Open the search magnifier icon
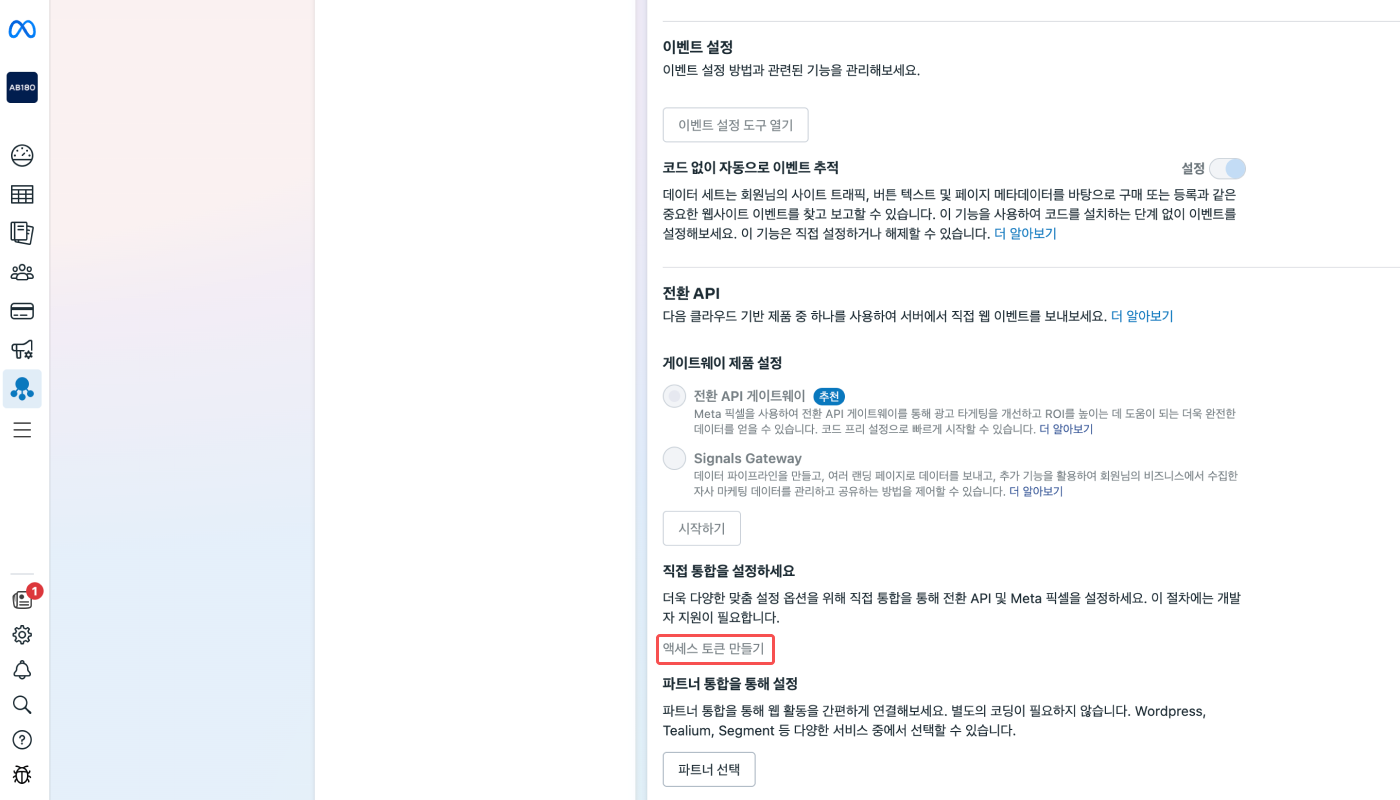This screenshot has width=1400, height=800. (x=22, y=705)
